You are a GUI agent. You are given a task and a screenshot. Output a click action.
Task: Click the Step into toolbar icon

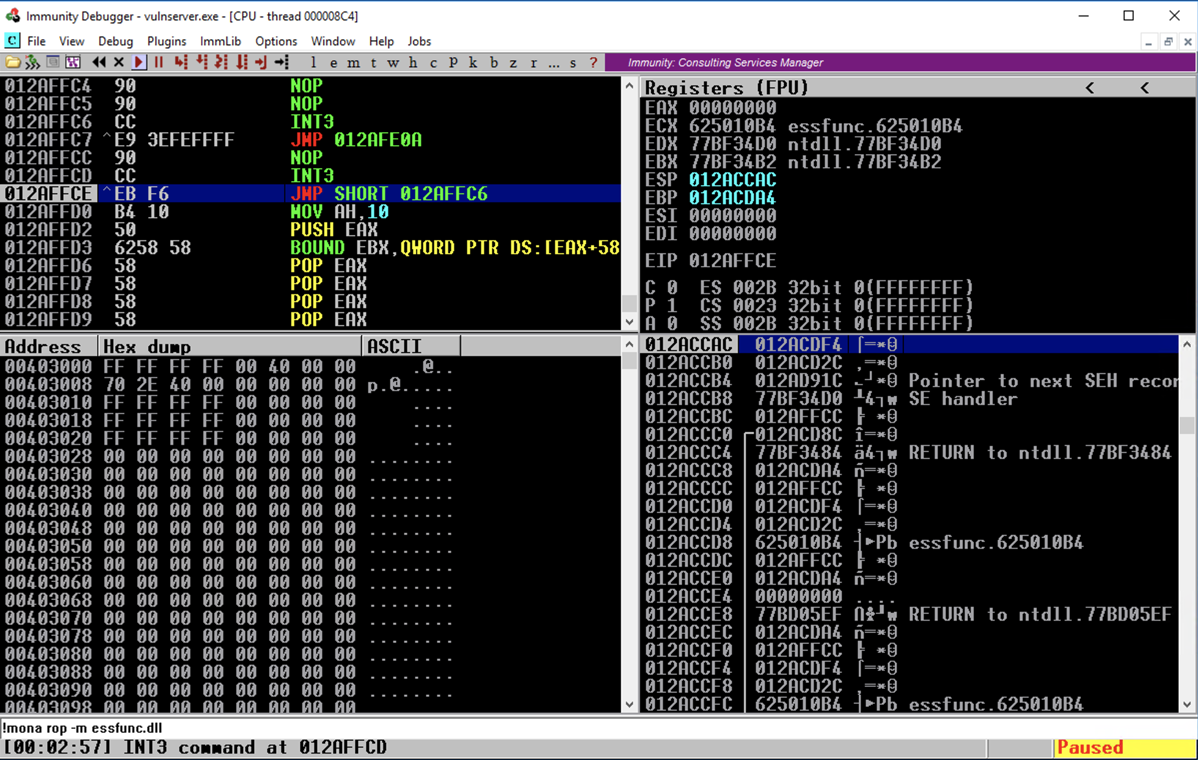[x=181, y=63]
